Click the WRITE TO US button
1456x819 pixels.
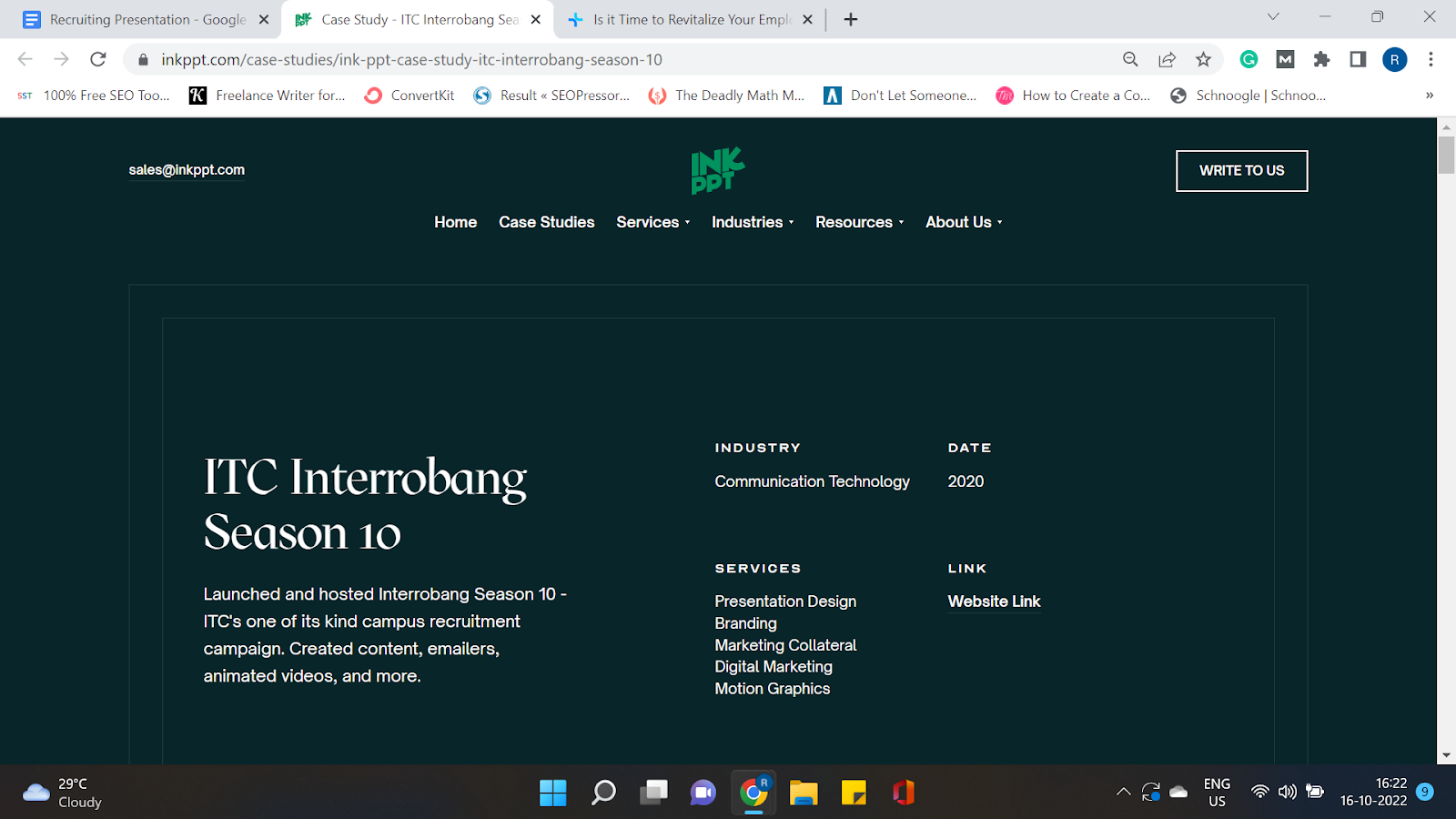[x=1241, y=171]
